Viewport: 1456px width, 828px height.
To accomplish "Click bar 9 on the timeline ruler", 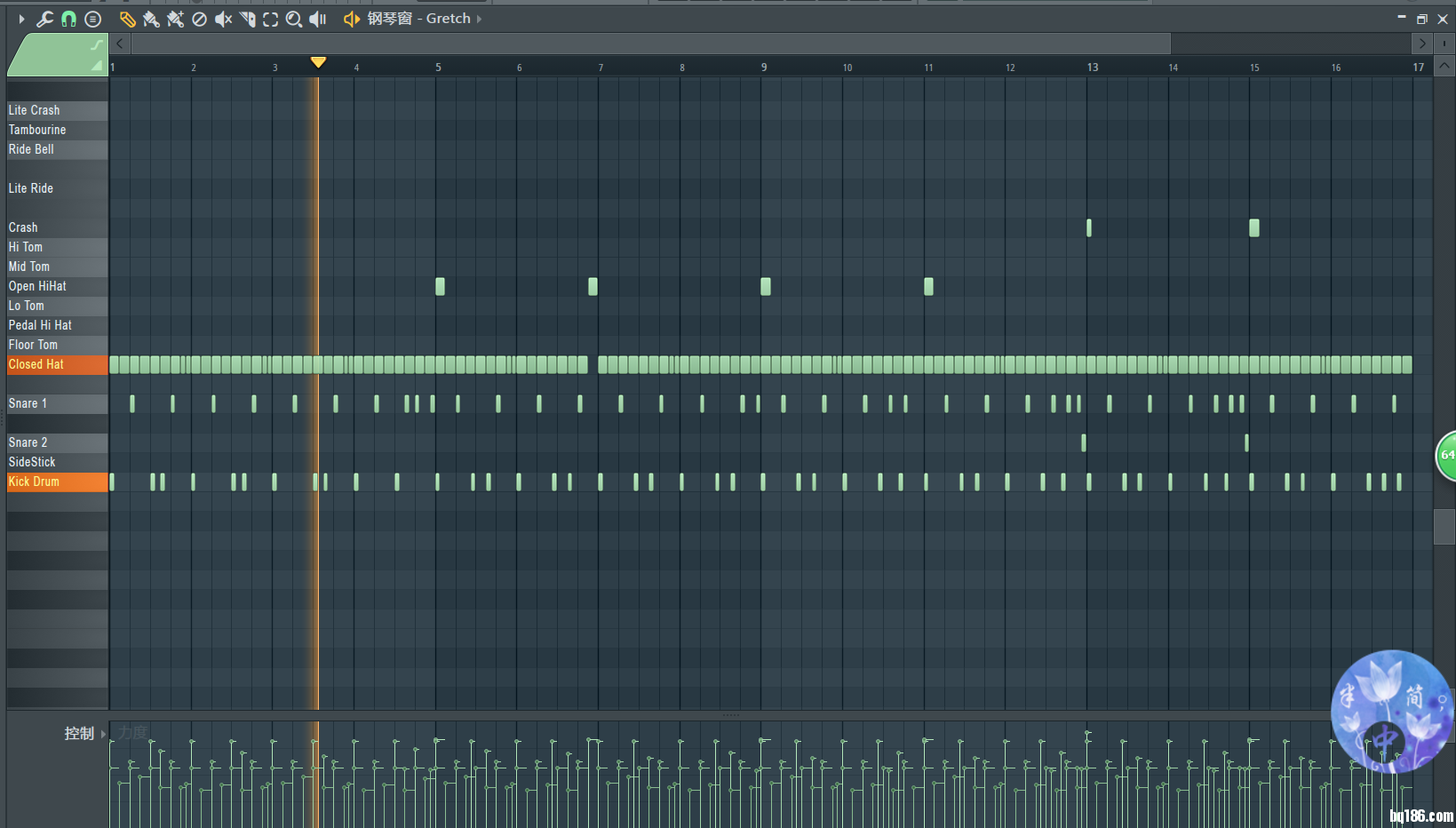I will pyautogui.click(x=764, y=68).
